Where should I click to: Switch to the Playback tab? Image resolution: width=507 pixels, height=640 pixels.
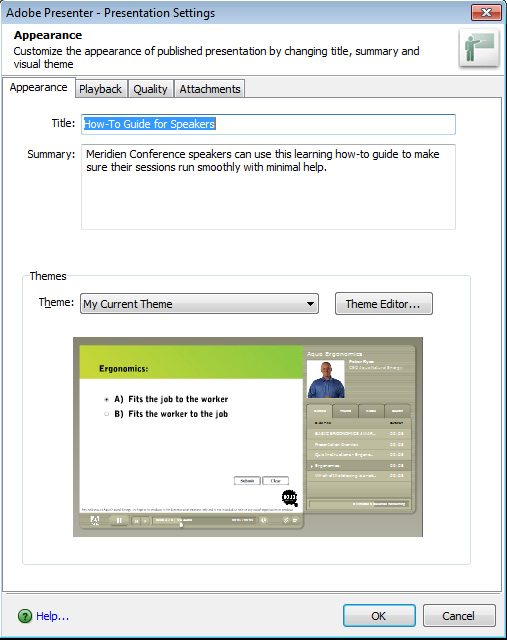click(x=100, y=89)
